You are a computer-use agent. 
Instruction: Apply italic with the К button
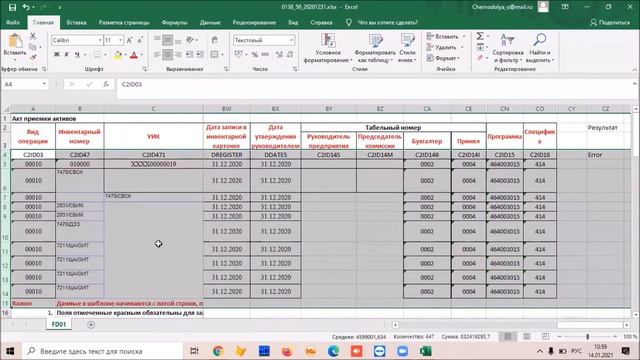(67, 54)
